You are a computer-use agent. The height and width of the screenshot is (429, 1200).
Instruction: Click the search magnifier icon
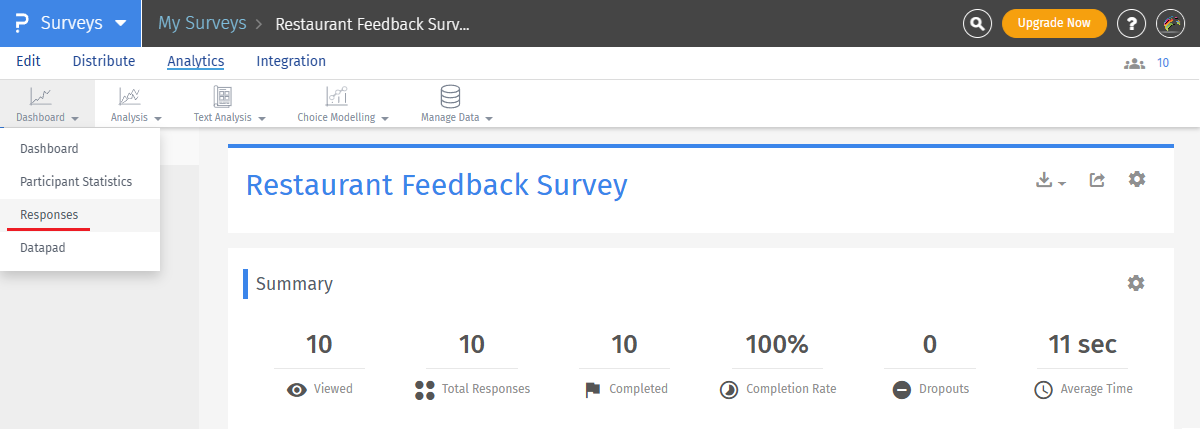tap(977, 23)
